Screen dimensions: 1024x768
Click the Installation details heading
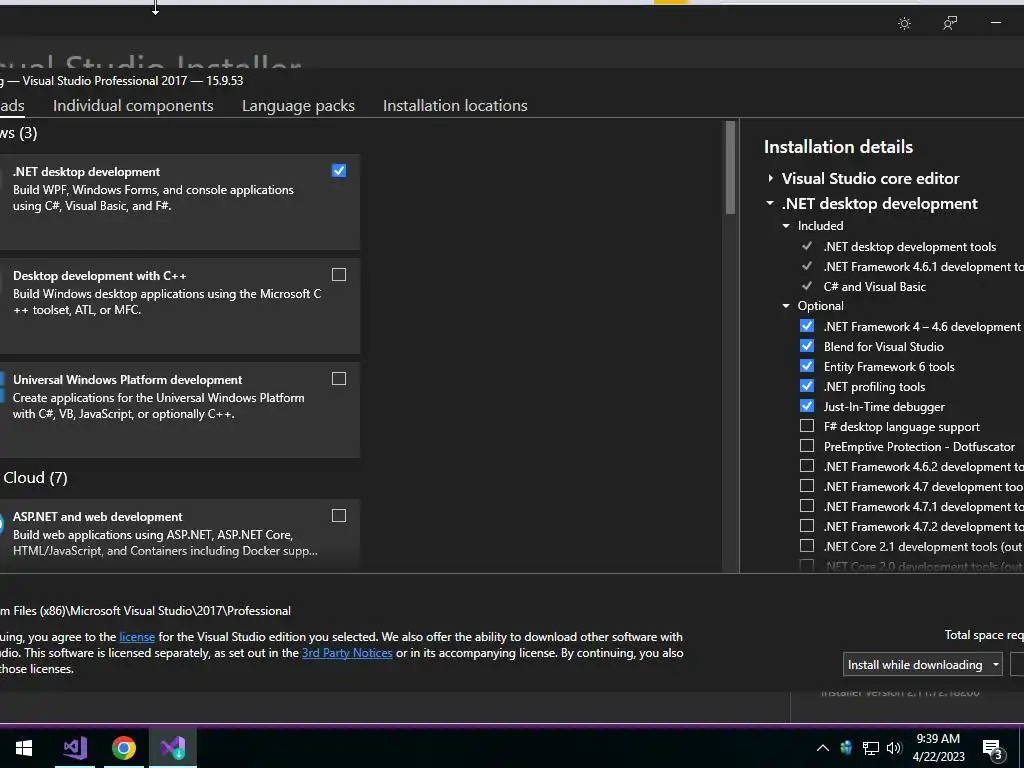tap(839, 147)
